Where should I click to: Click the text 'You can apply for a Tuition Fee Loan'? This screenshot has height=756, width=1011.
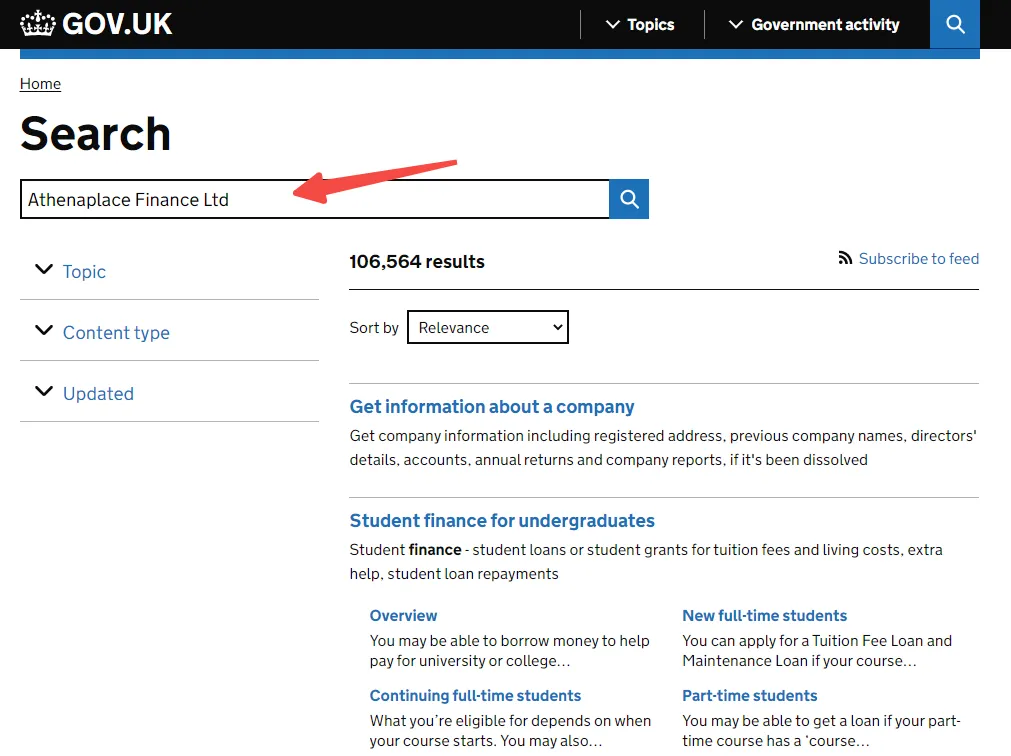click(817, 650)
